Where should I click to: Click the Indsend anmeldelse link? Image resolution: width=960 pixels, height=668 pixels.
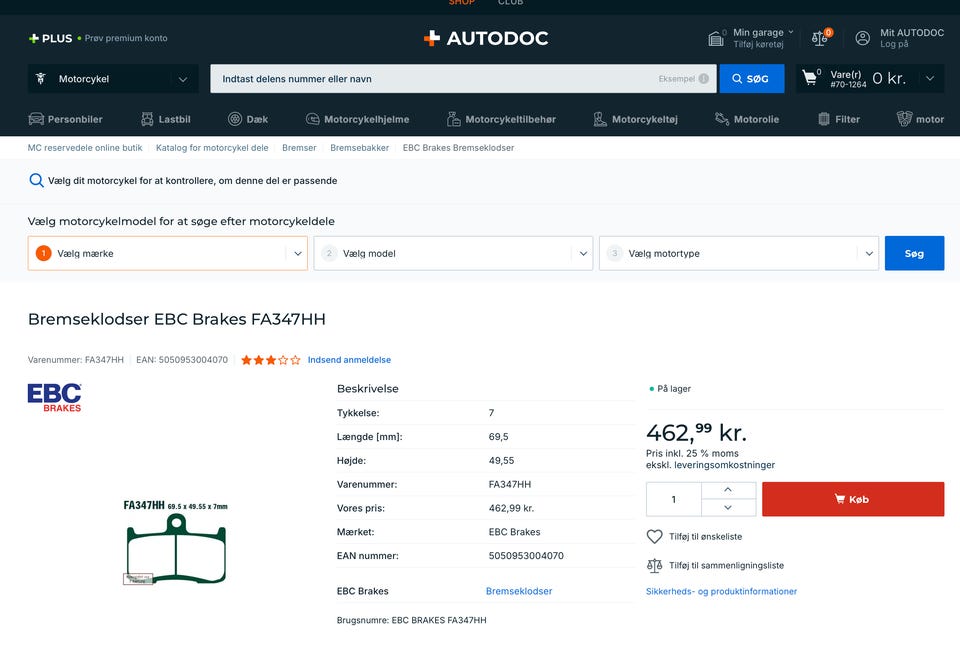pyautogui.click(x=349, y=360)
